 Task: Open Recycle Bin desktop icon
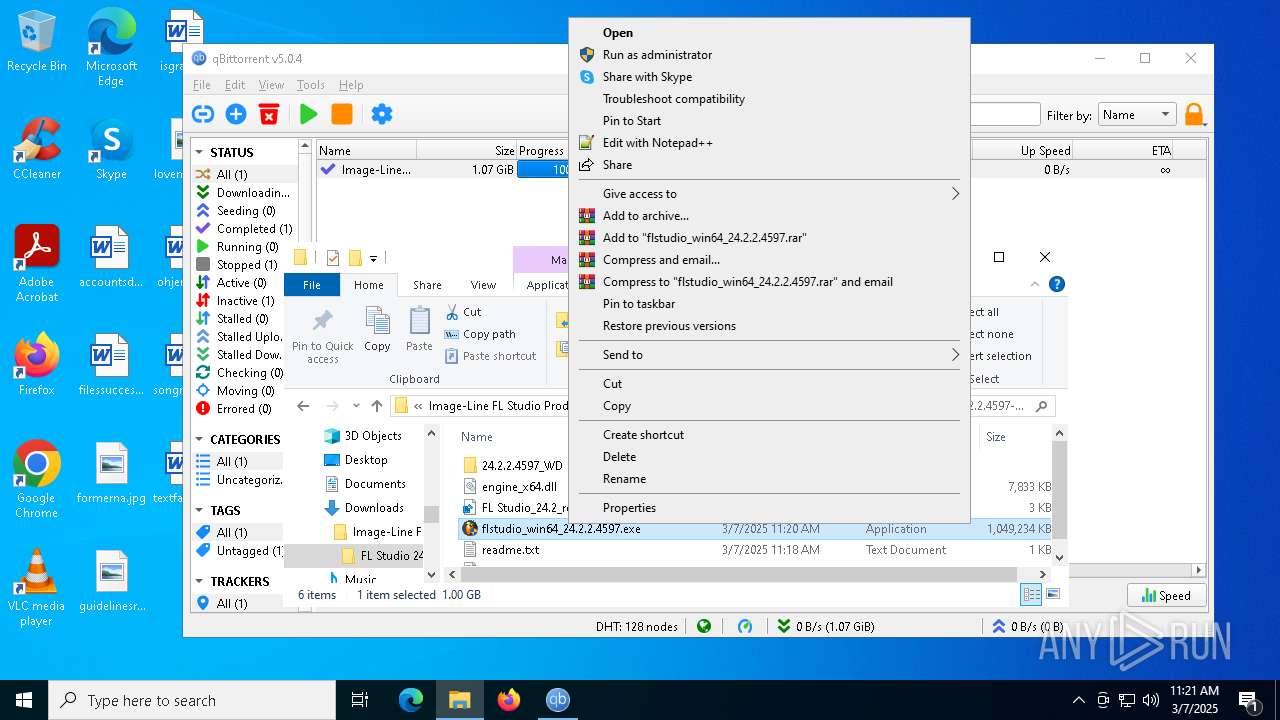(x=37, y=42)
